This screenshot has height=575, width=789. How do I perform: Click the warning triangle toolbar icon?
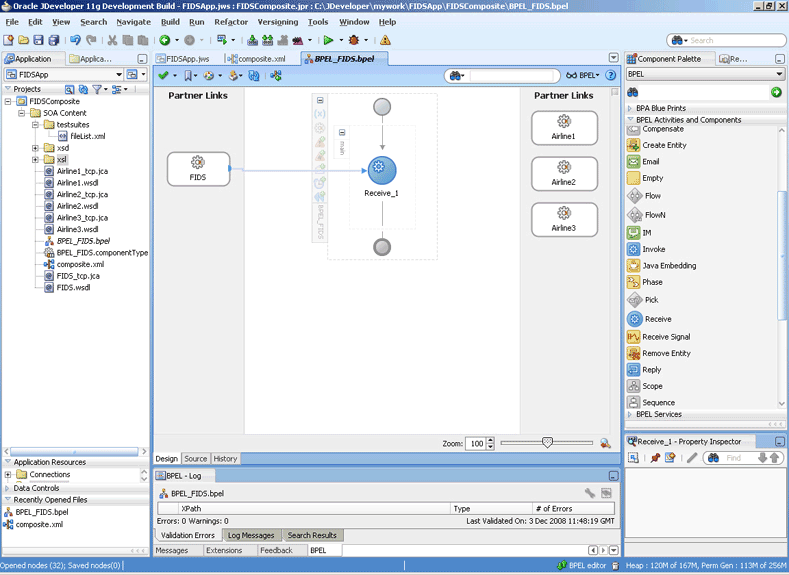[x=385, y=40]
